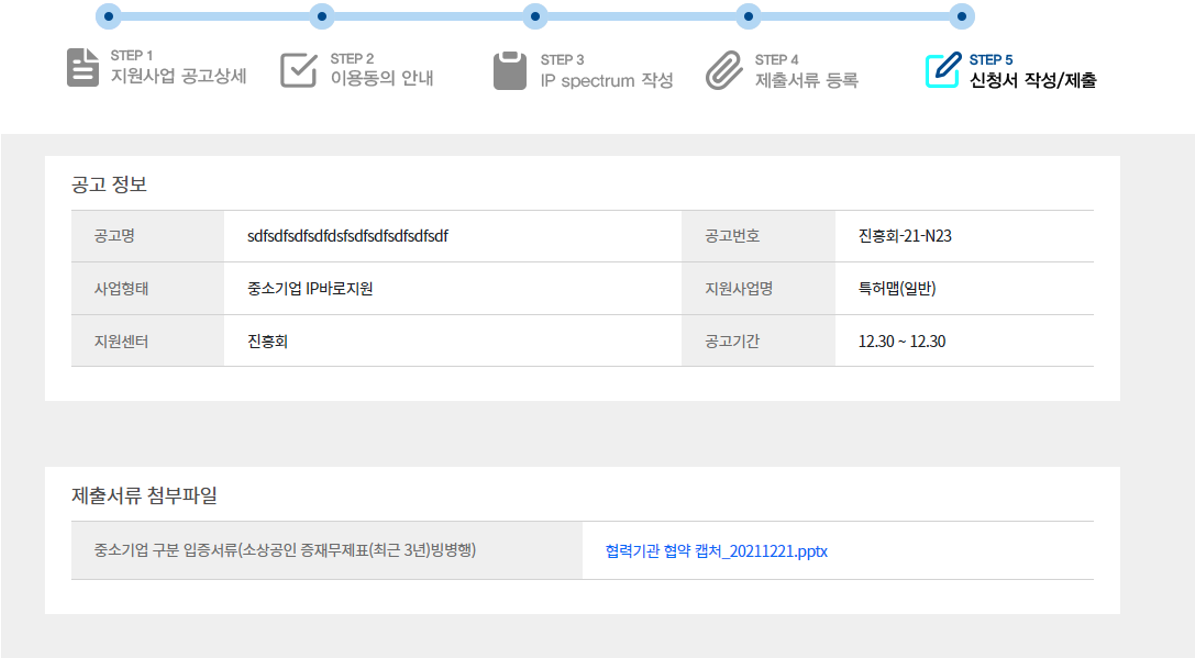1196x658 pixels.
Task: Open the 협력기관 협약 캡처_20211221.pptx file link
Action: tap(716, 551)
